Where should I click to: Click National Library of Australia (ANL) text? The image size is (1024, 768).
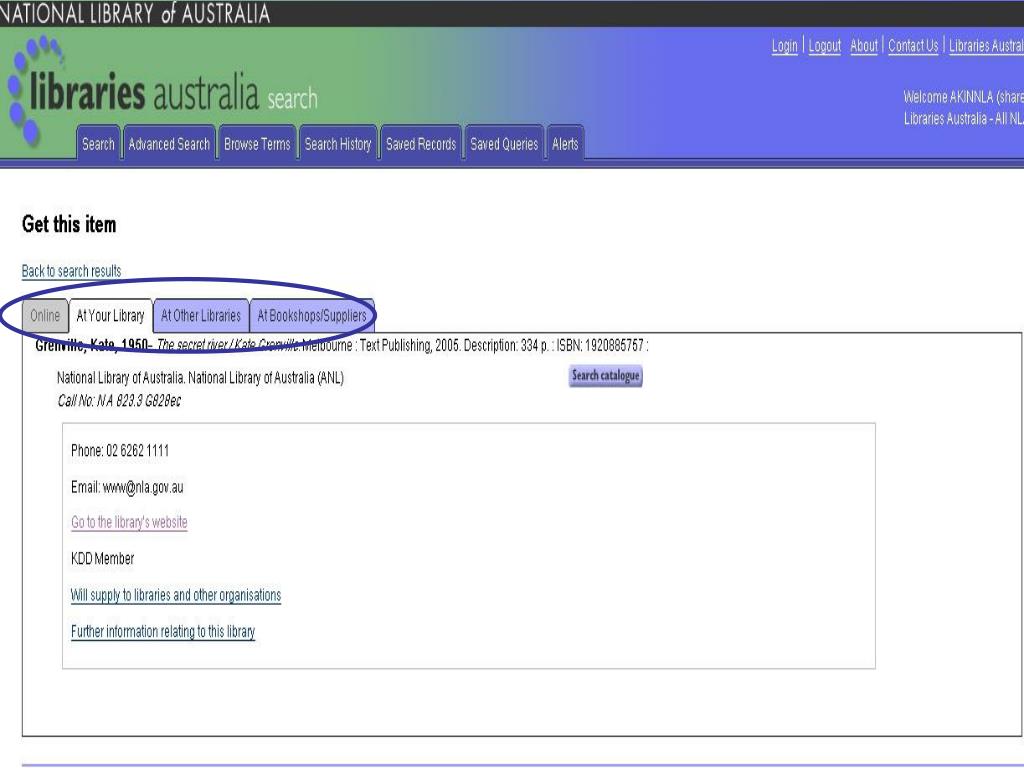coord(266,377)
